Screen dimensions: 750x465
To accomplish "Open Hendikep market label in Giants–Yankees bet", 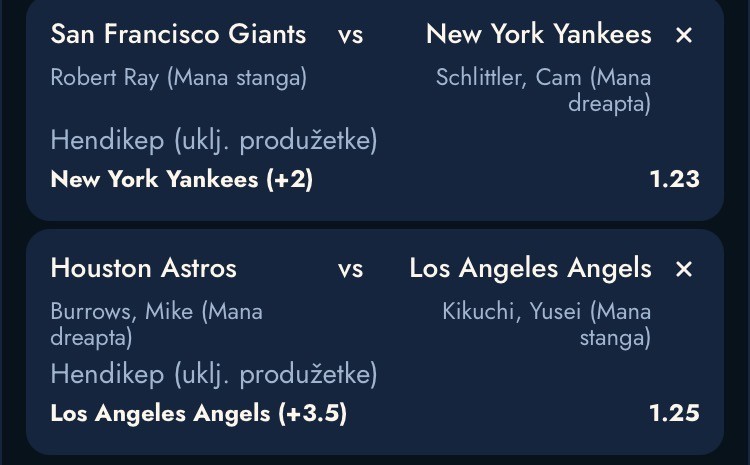I will tap(213, 140).
